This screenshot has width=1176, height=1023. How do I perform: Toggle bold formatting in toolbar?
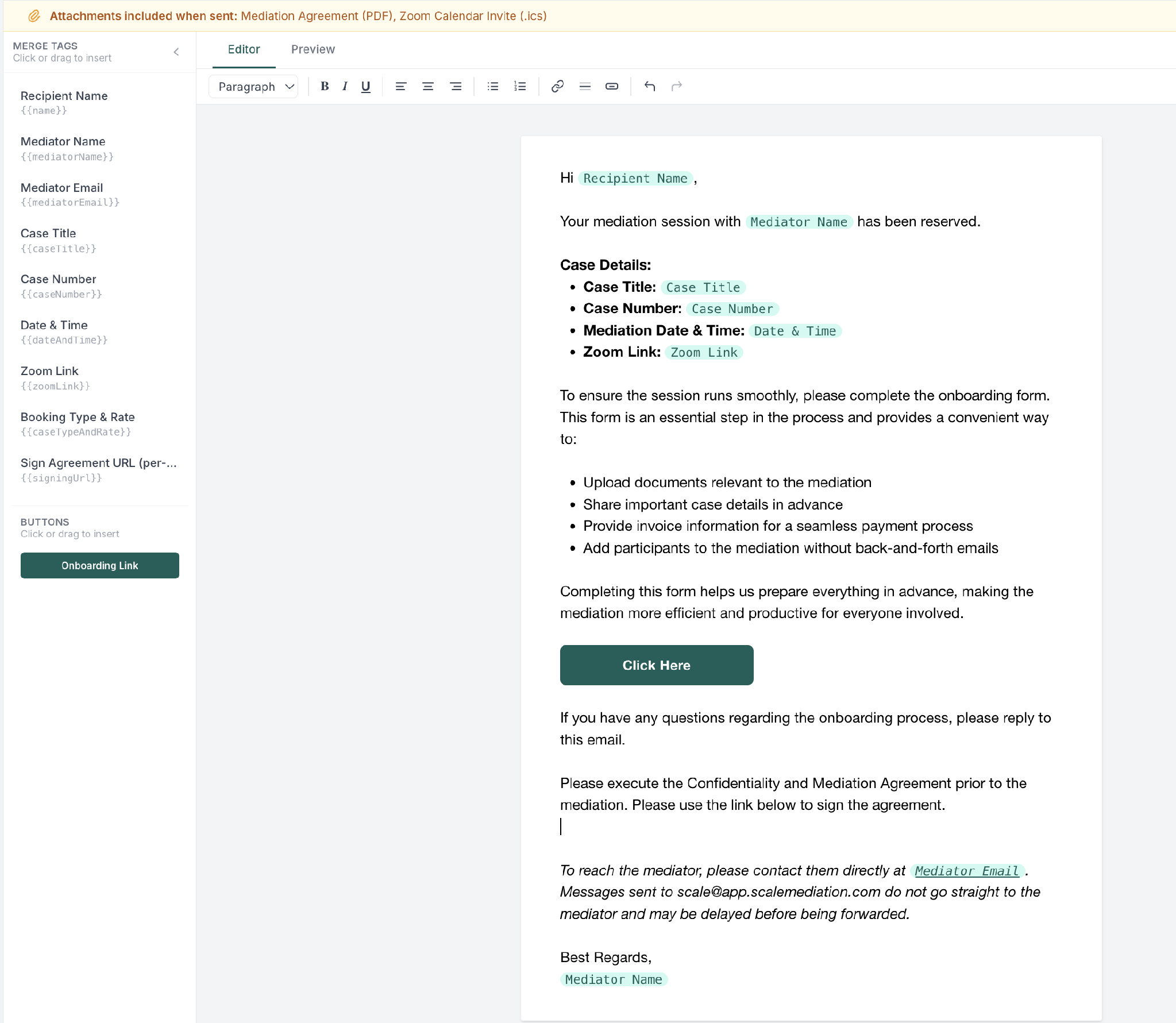click(325, 86)
